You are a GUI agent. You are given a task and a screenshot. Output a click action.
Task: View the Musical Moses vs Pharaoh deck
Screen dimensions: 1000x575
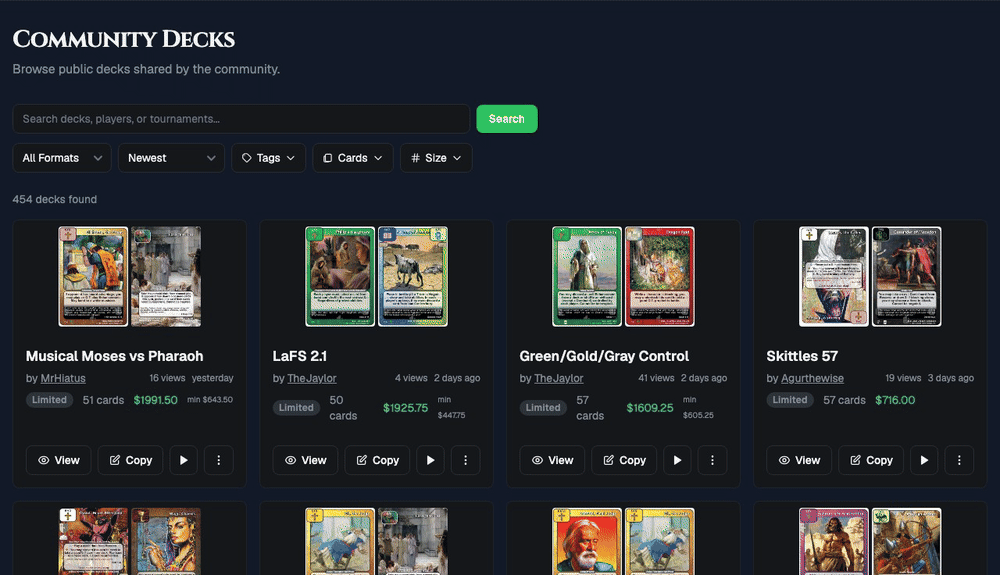59,460
